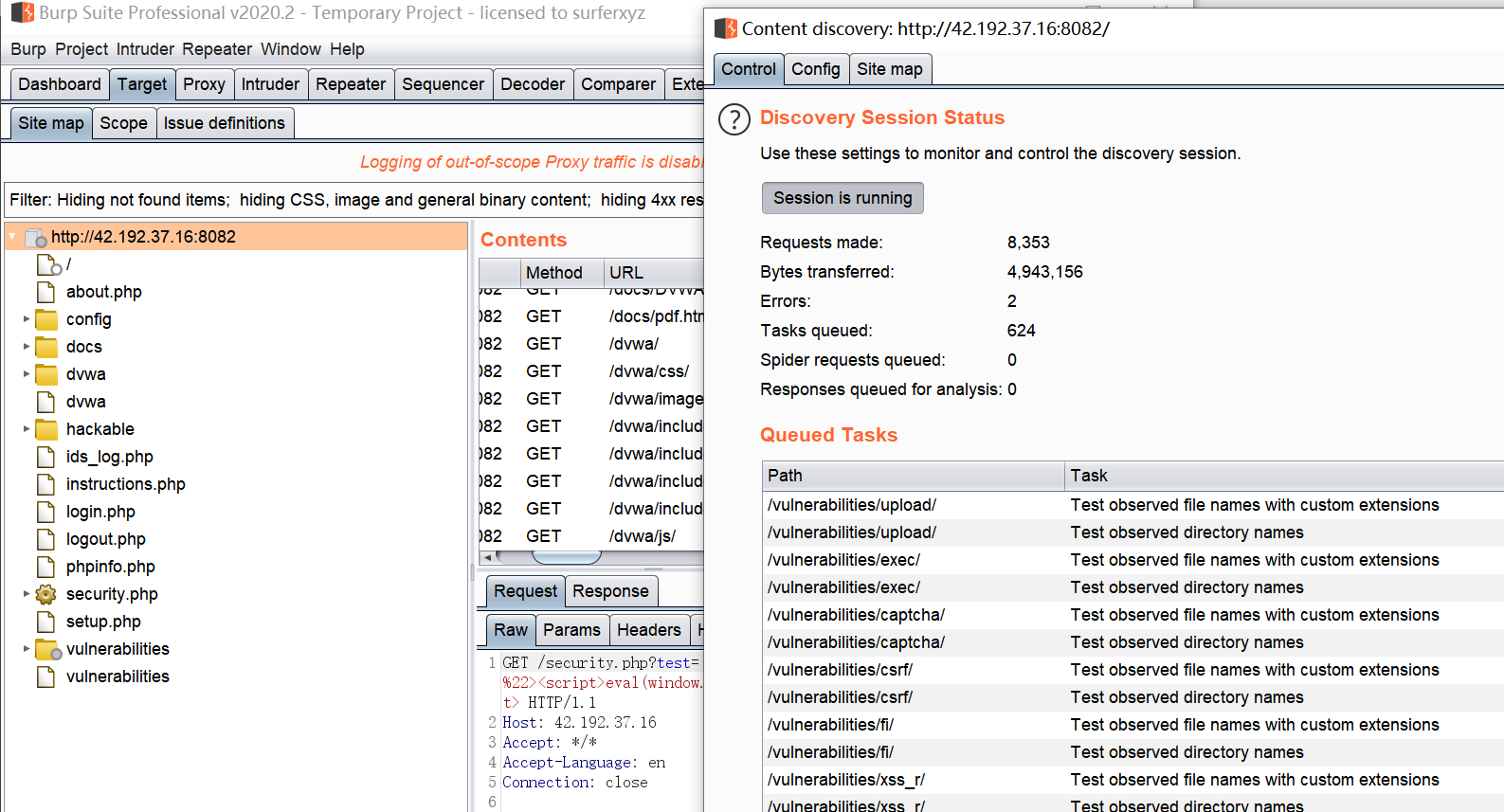
Task: Click the instructions.php file icon
Action: tap(45, 484)
